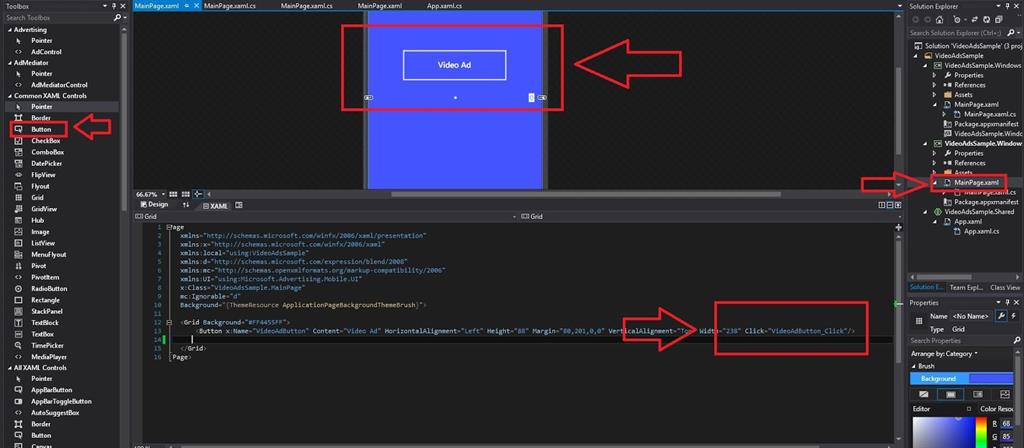Screen dimensions: 1024x448
Task: Show event handlers via lightning icon
Action: [x=1014, y=316]
